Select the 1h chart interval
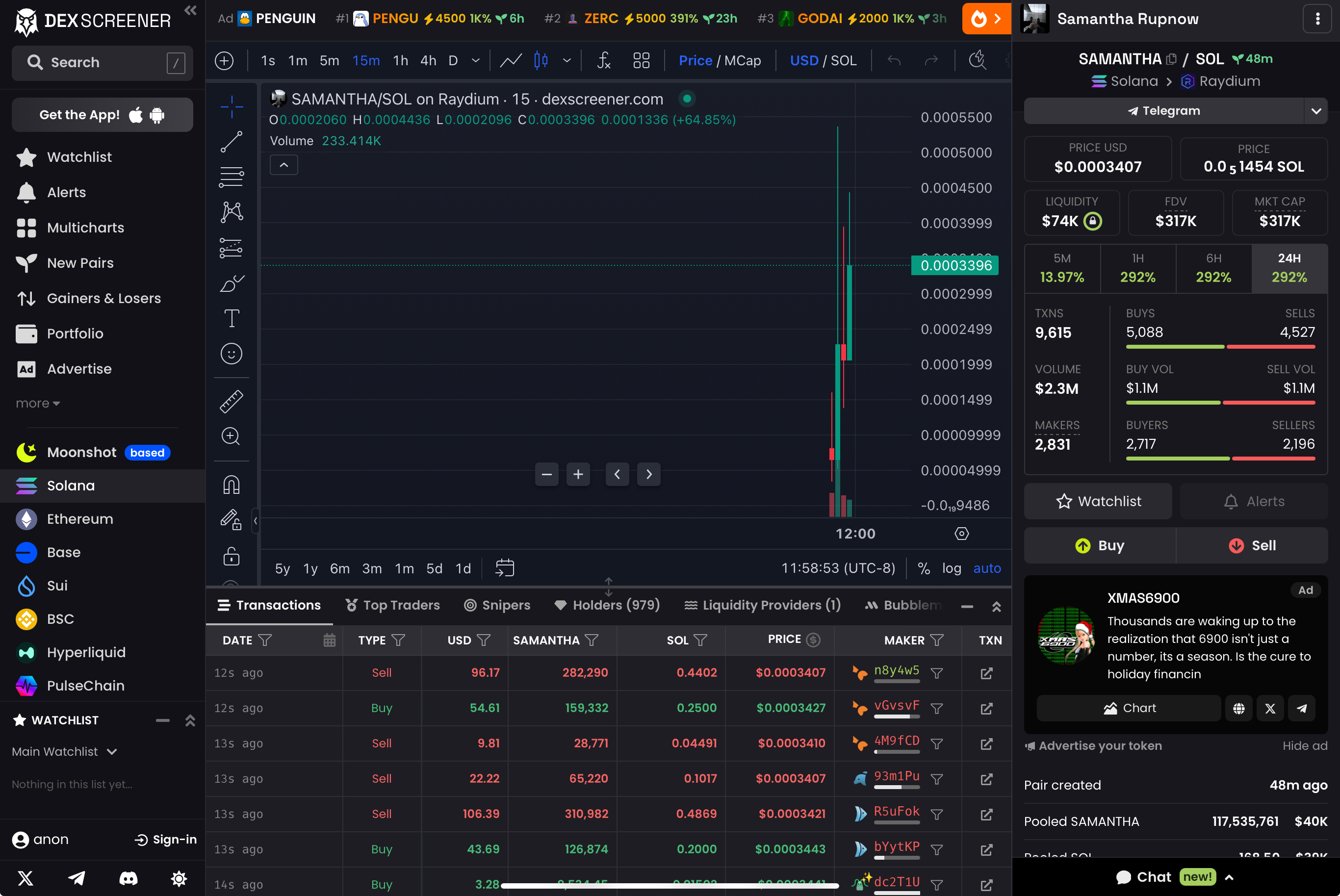The width and height of the screenshot is (1340, 896). (401, 60)
